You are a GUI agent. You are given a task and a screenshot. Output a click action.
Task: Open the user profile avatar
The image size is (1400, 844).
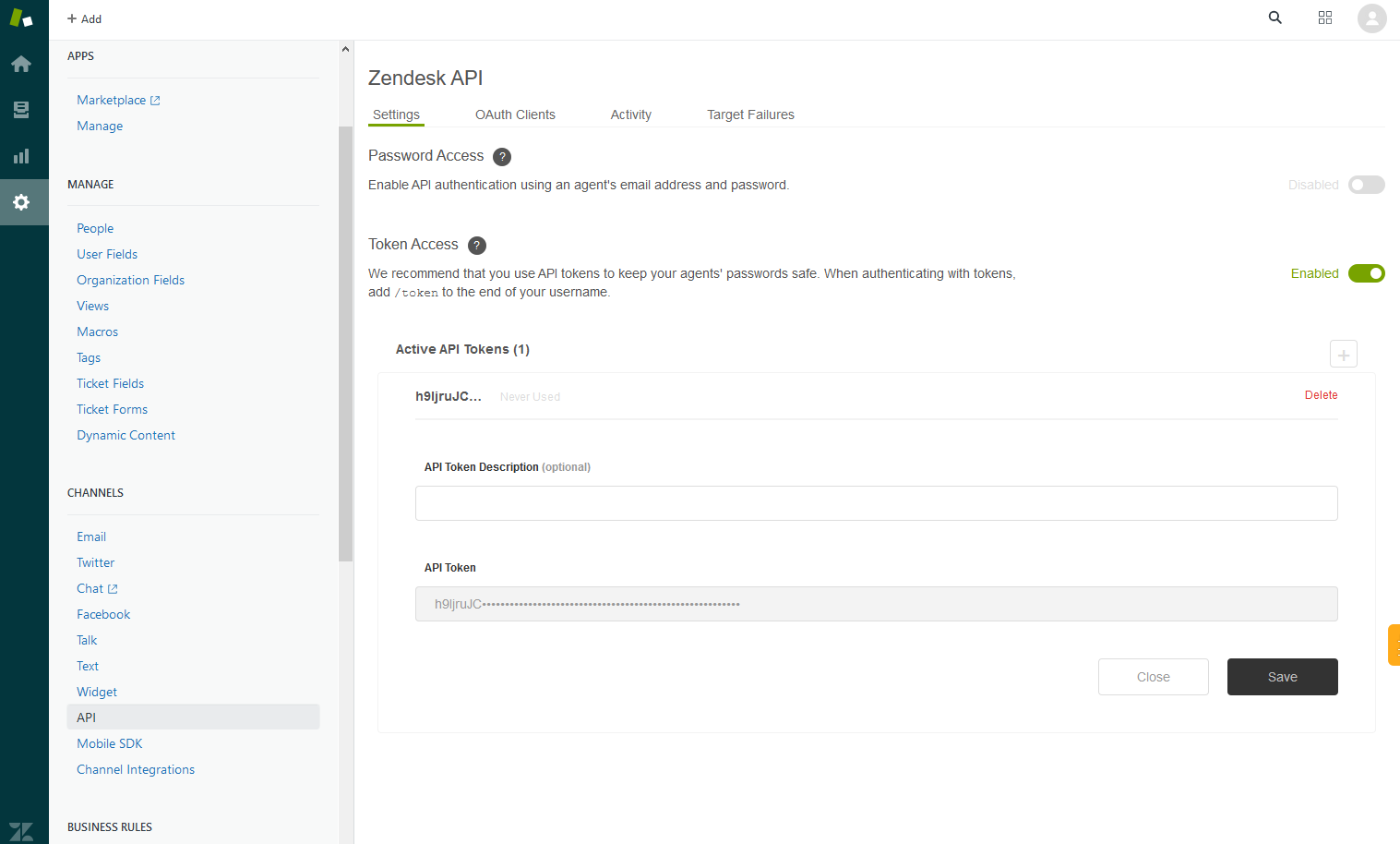(1372, 18)
